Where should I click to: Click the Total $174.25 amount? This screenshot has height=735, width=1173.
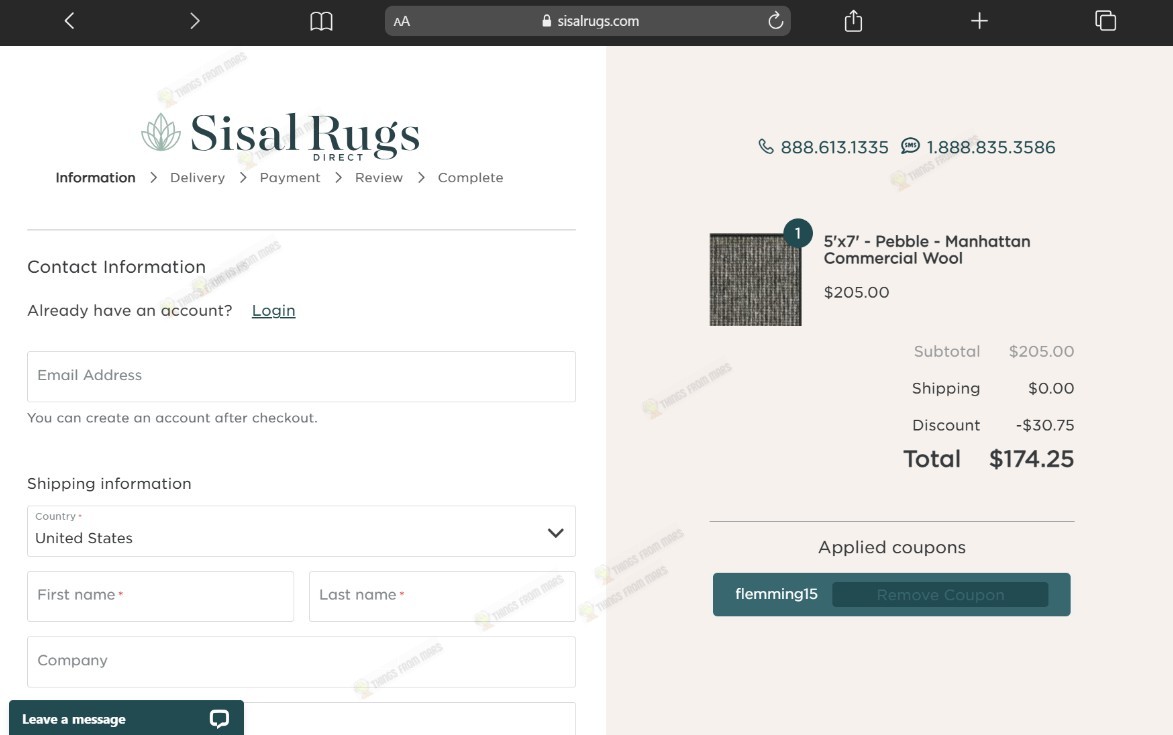(1031, 459)
